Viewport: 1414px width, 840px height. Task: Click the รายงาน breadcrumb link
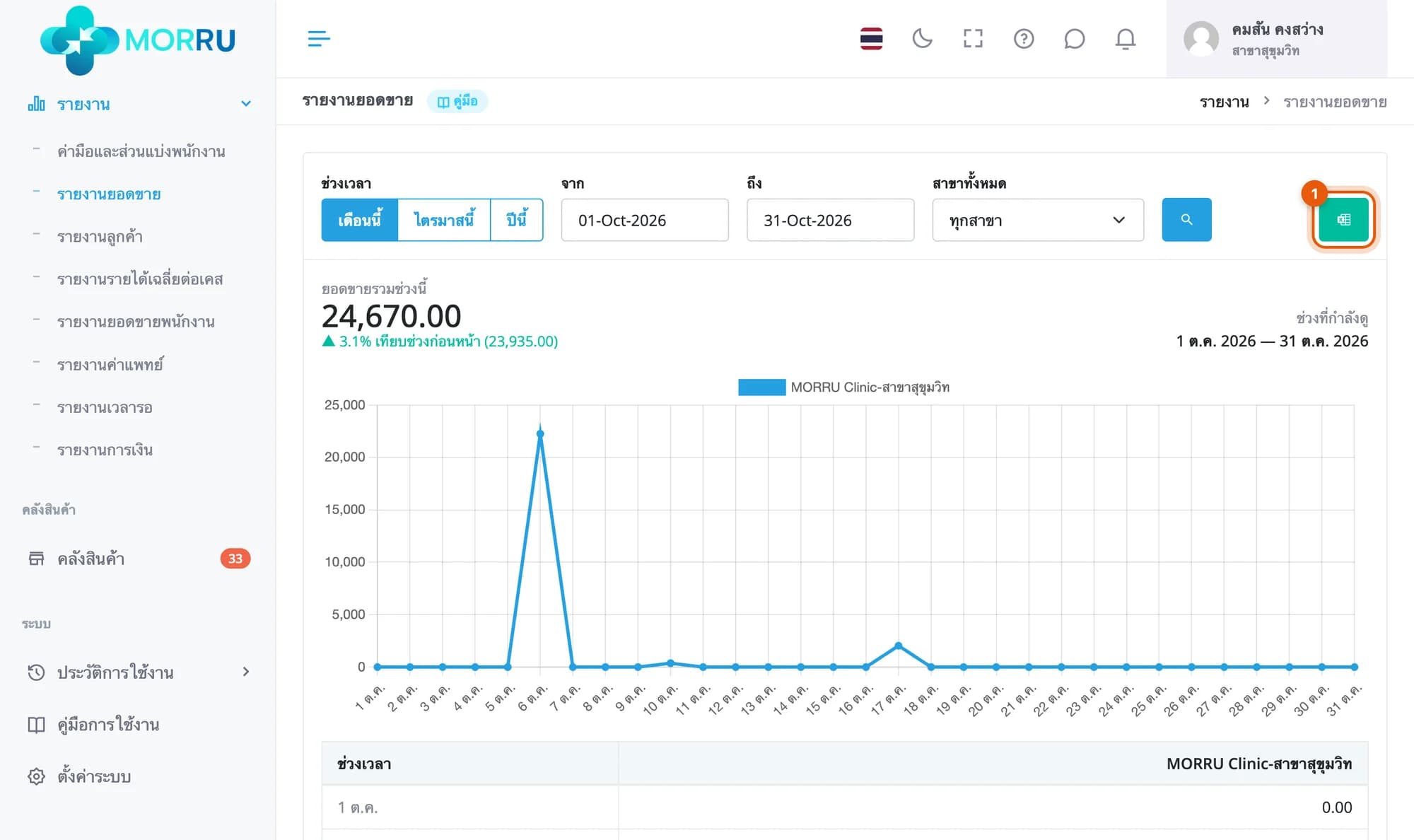pyautogui.click(x=1224, y=102)
